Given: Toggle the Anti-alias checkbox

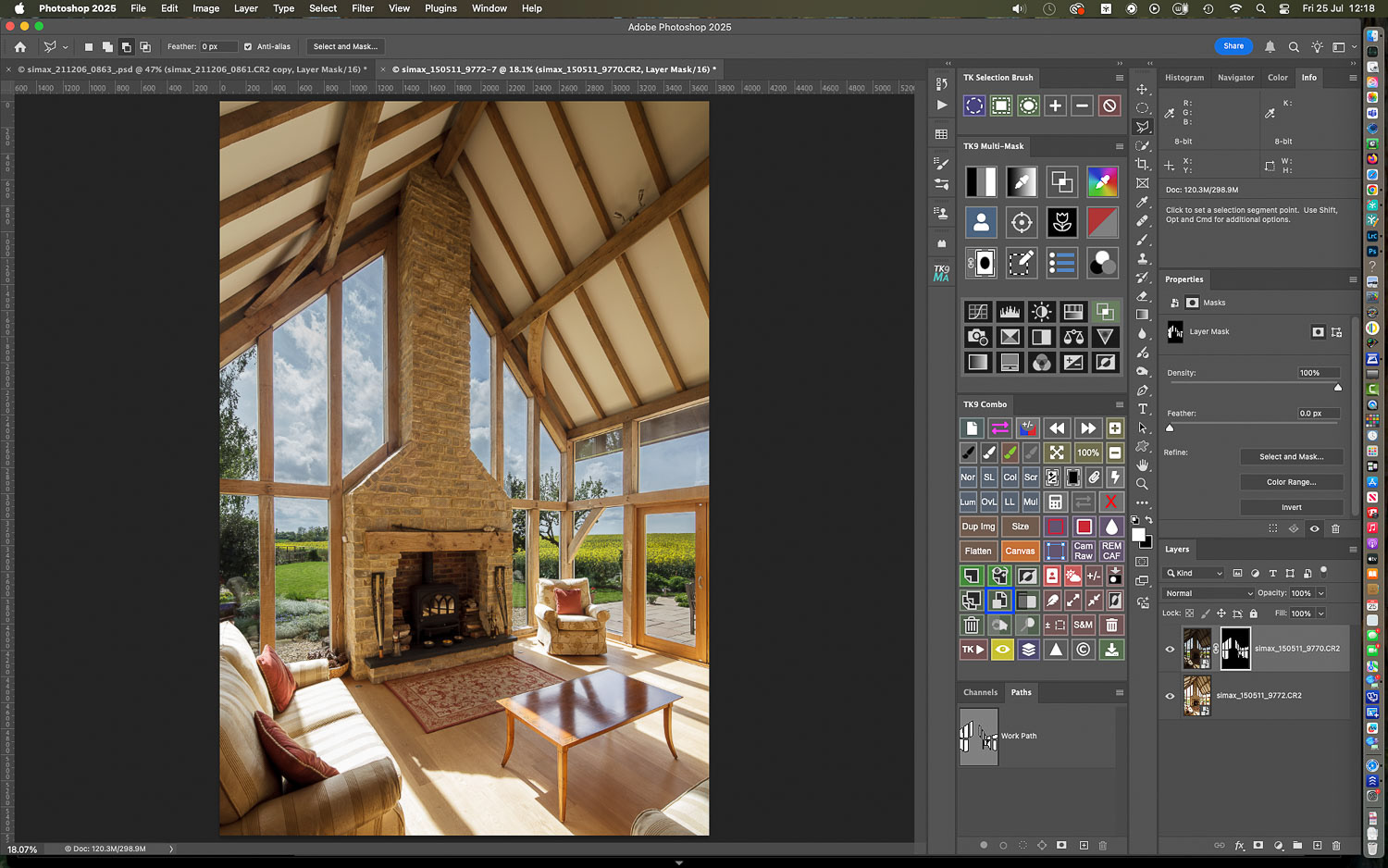Looking at the screenshot, I should point(248,46).
